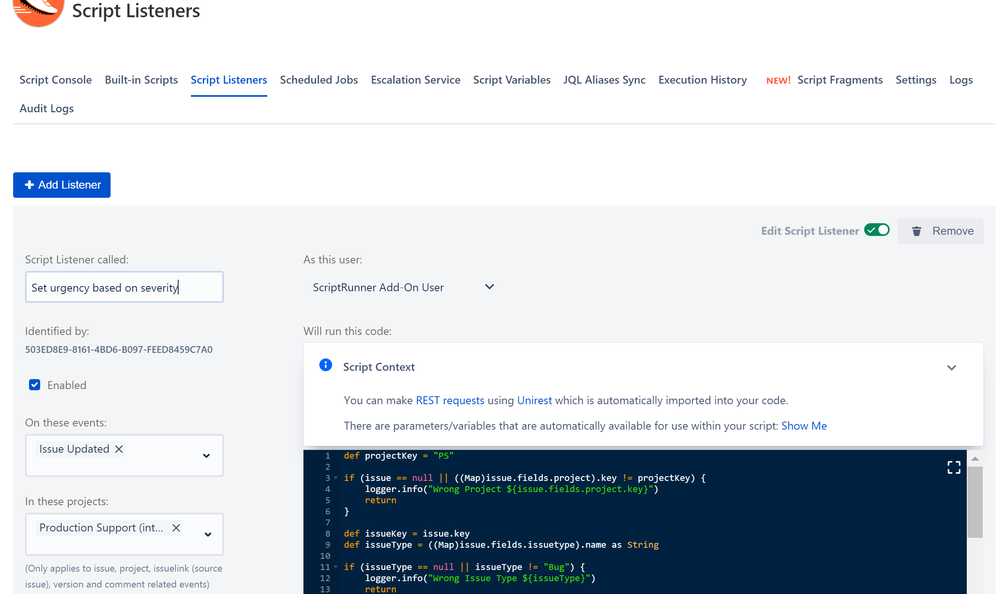
Task: Open the REST requests link
Action: click(x=450, y=400)
